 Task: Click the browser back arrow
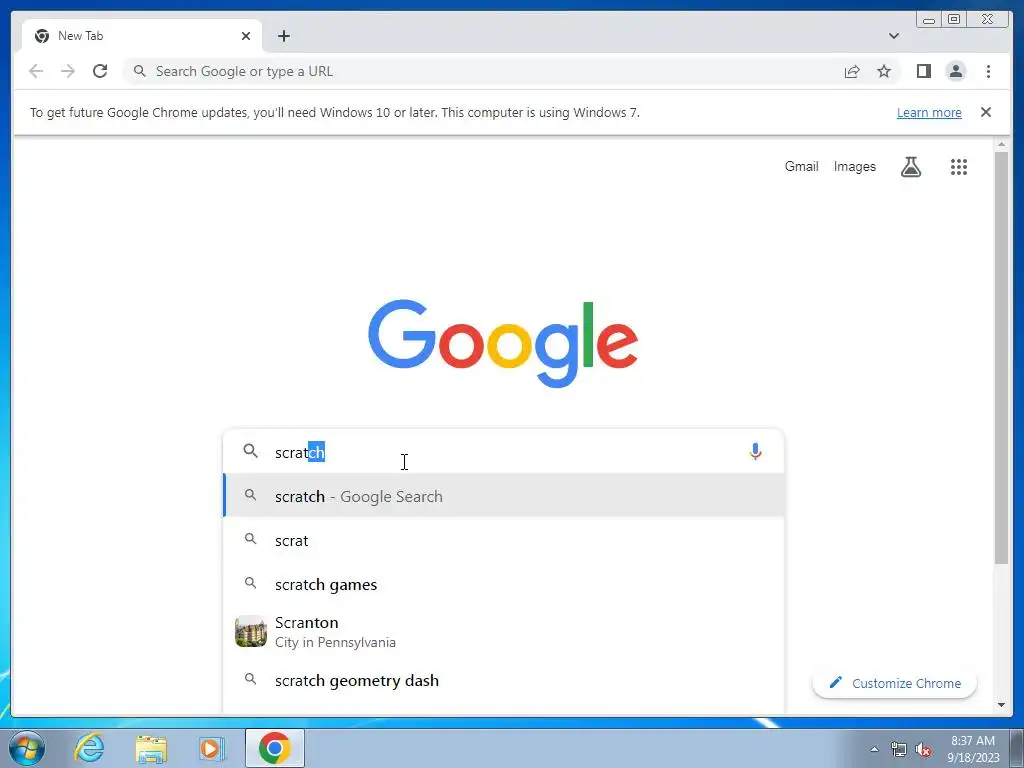pyautogui.click(x=36, y=71)
